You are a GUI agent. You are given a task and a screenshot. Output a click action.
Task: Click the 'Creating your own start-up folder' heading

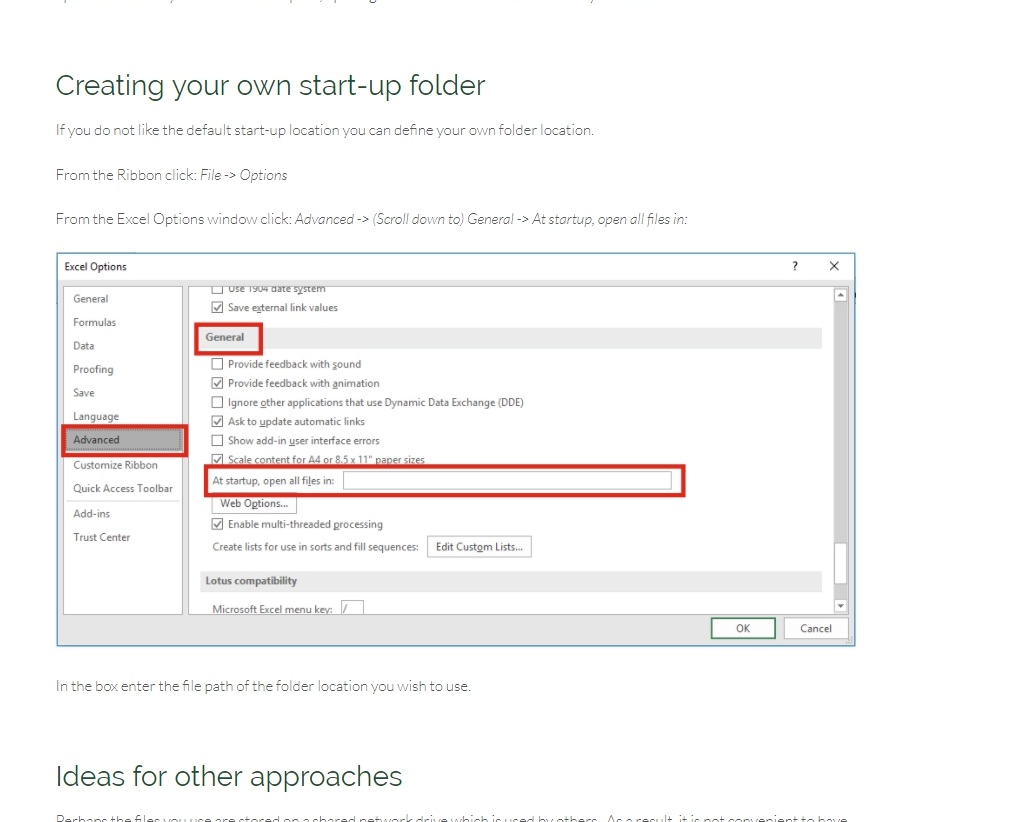tap(271, 85)
